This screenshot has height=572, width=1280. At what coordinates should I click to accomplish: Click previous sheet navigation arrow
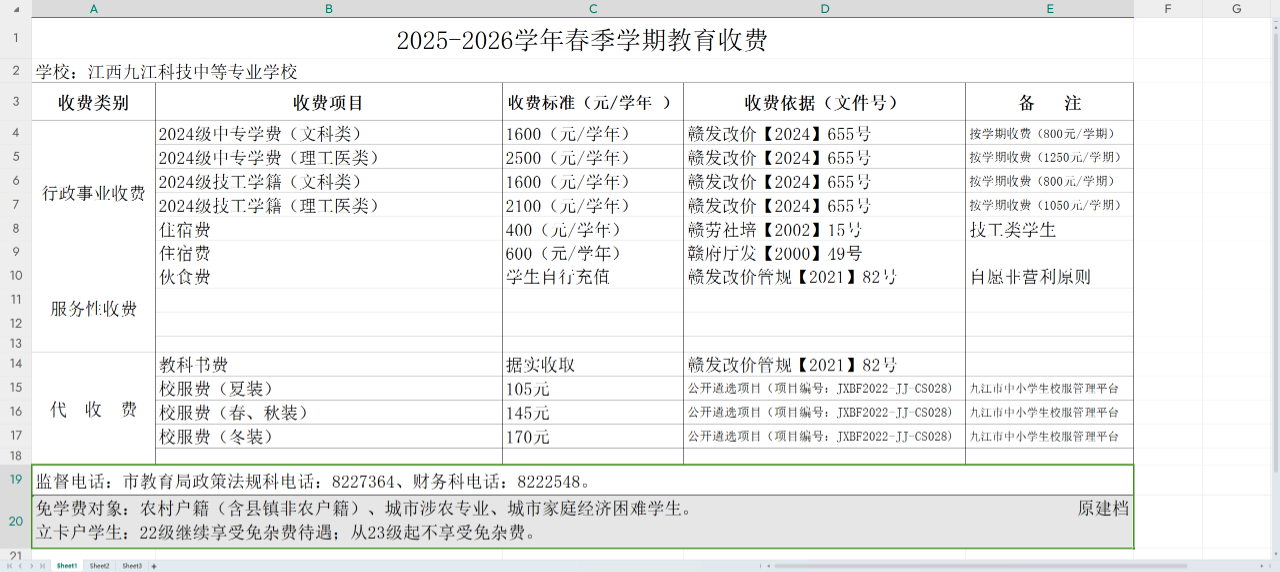tap(20, 566)
